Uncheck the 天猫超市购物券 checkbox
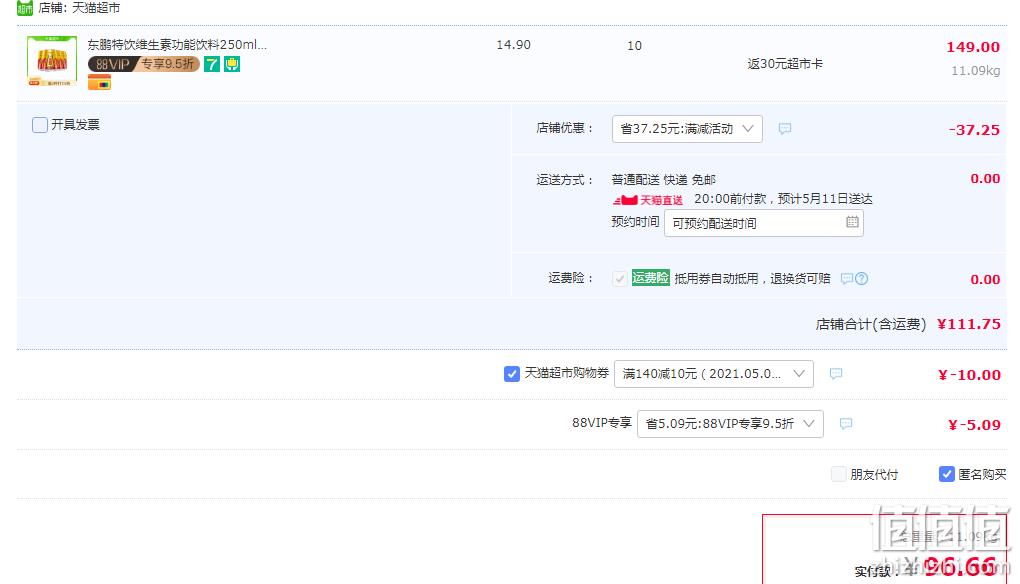 512,374
